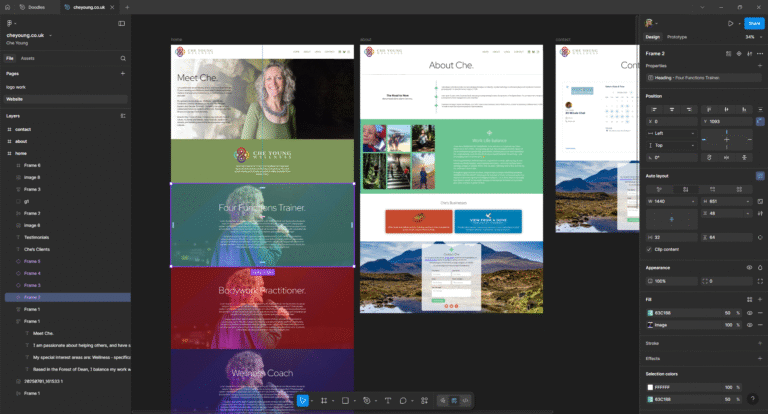The height and width of the screenshot is (414, 768).
Task: Align bottom icon in Position section
Action: pyautogui.click(x=744, y=109)
